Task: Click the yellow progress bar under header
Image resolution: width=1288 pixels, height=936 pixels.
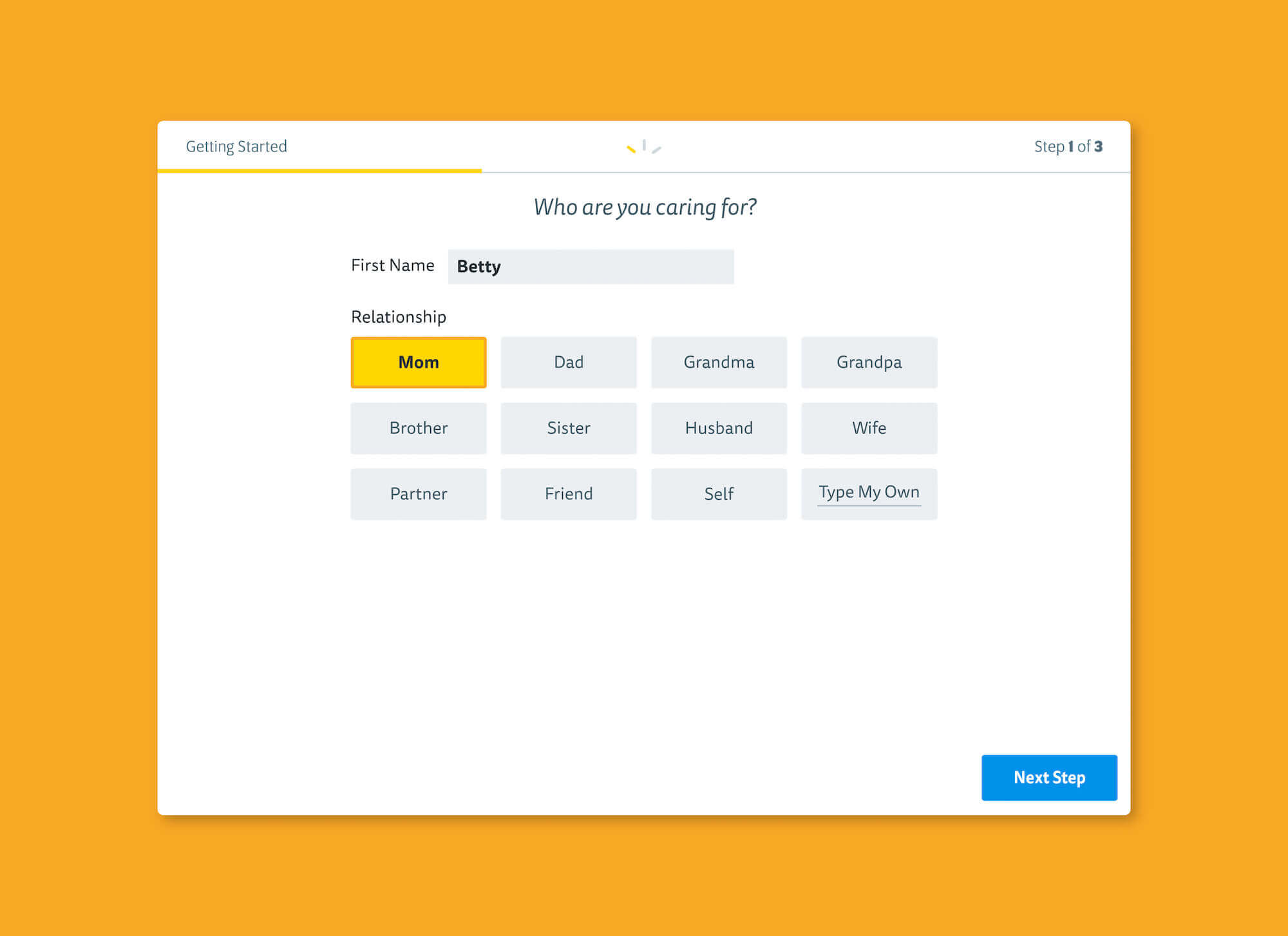Action: coord(319,171)
